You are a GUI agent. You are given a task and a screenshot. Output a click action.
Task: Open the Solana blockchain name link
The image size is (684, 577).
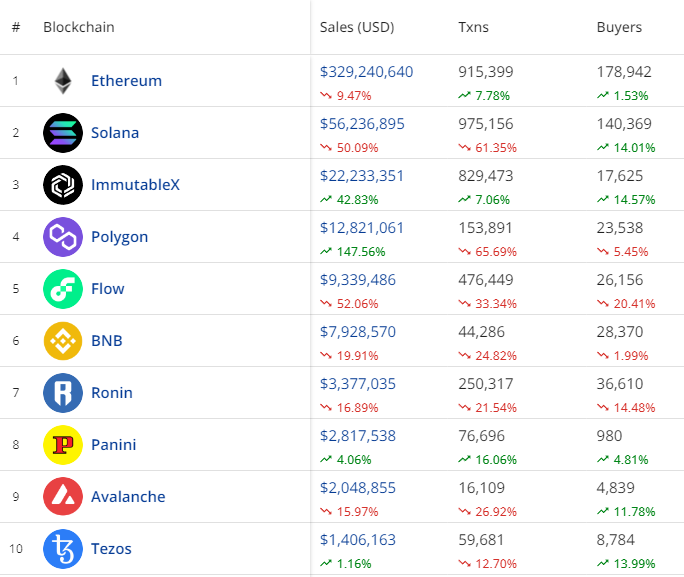115,133
